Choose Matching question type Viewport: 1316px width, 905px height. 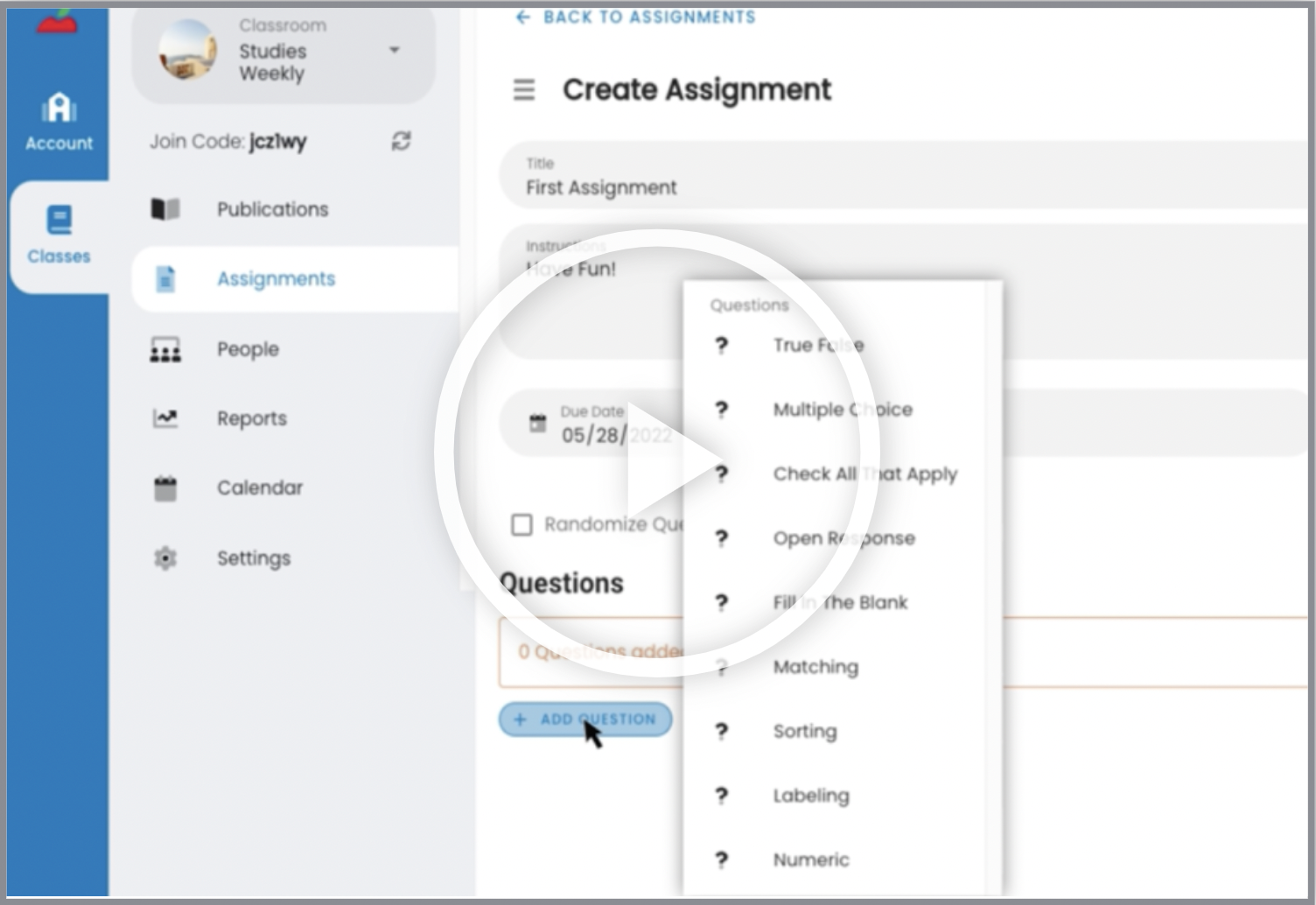(815, 667)
